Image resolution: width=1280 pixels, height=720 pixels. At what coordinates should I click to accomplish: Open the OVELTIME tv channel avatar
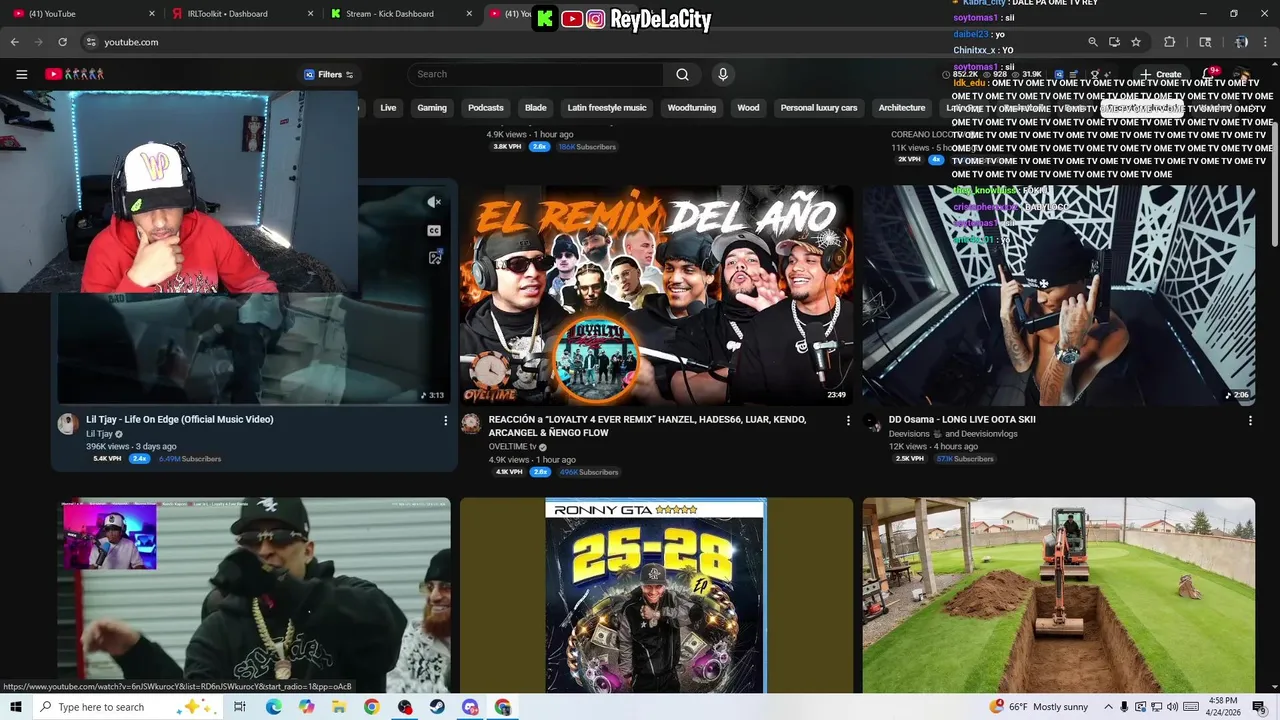[x=471, y=424]
